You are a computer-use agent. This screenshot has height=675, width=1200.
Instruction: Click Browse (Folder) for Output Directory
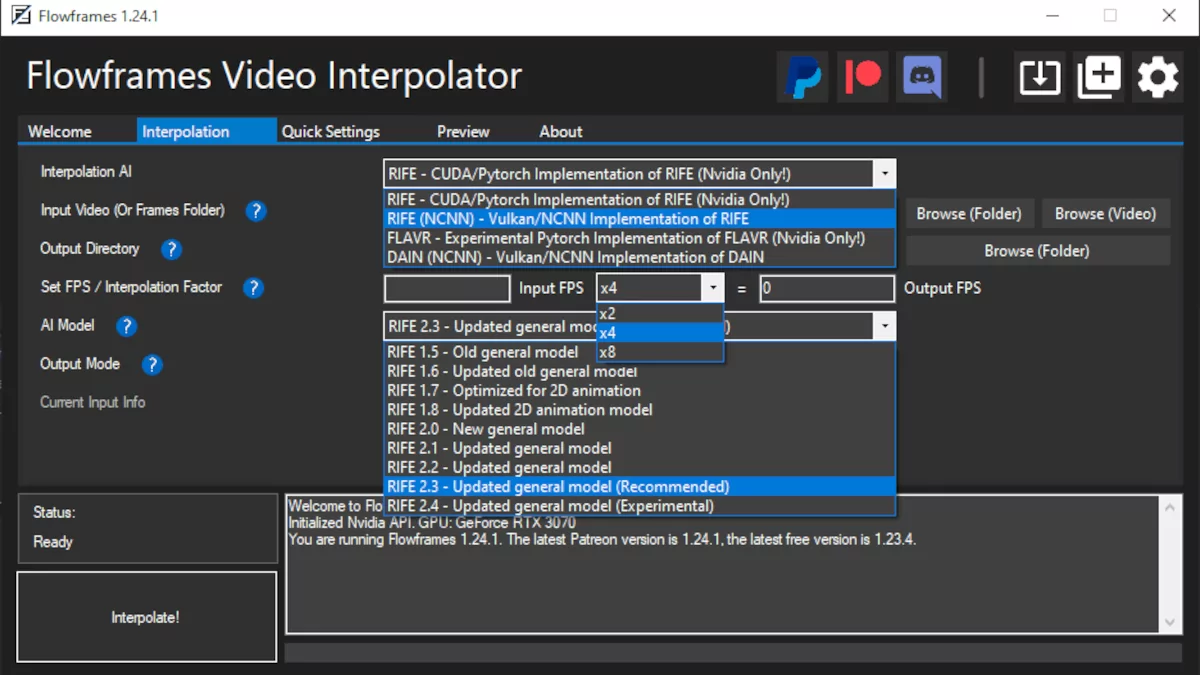pyautogui.click(x=1037, y=250)
